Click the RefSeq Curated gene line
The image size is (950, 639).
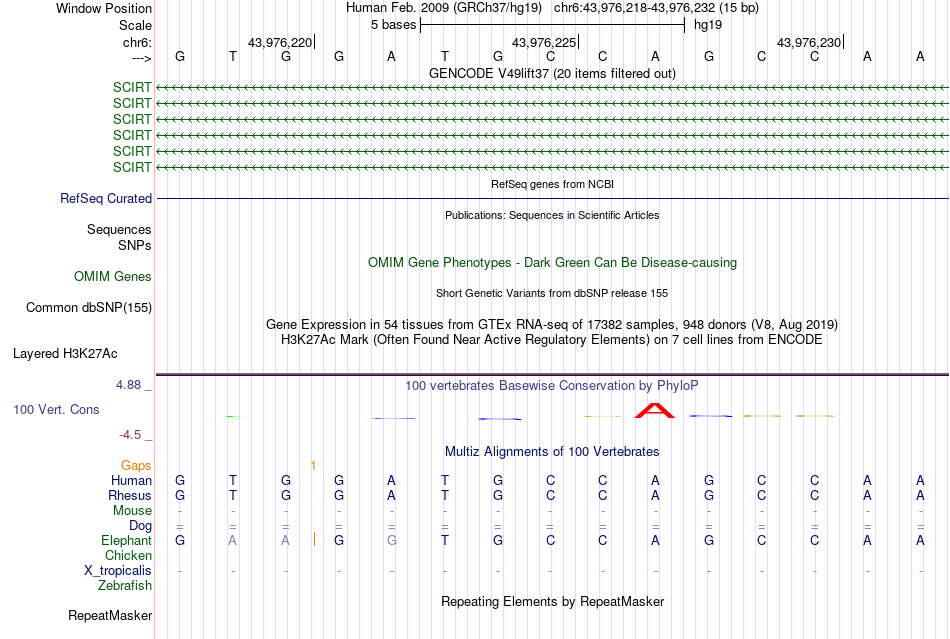[x=552, y=199]
